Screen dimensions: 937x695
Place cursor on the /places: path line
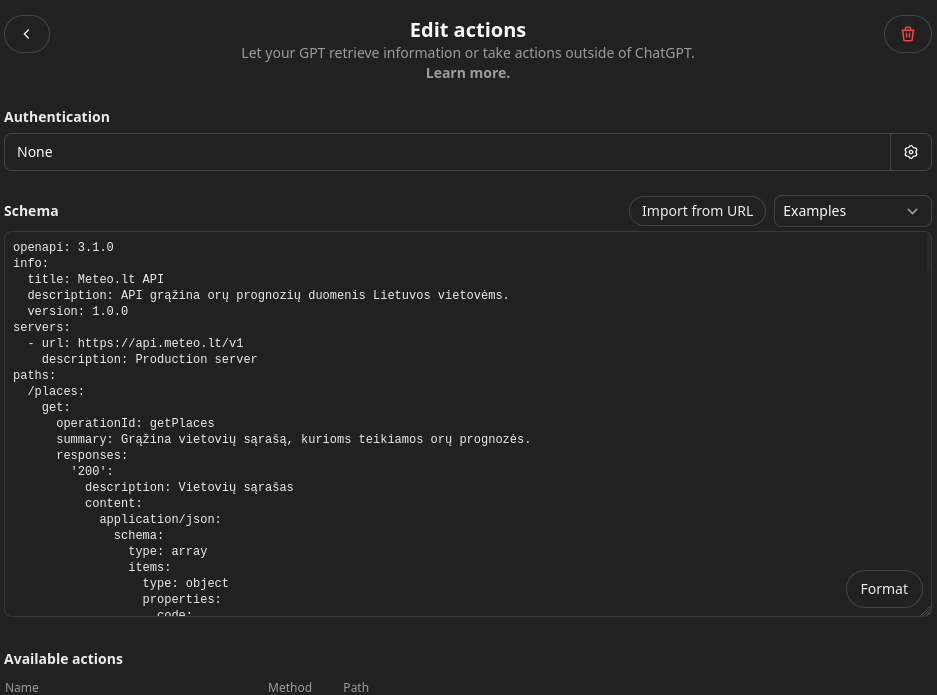click(x=56, y=392)
